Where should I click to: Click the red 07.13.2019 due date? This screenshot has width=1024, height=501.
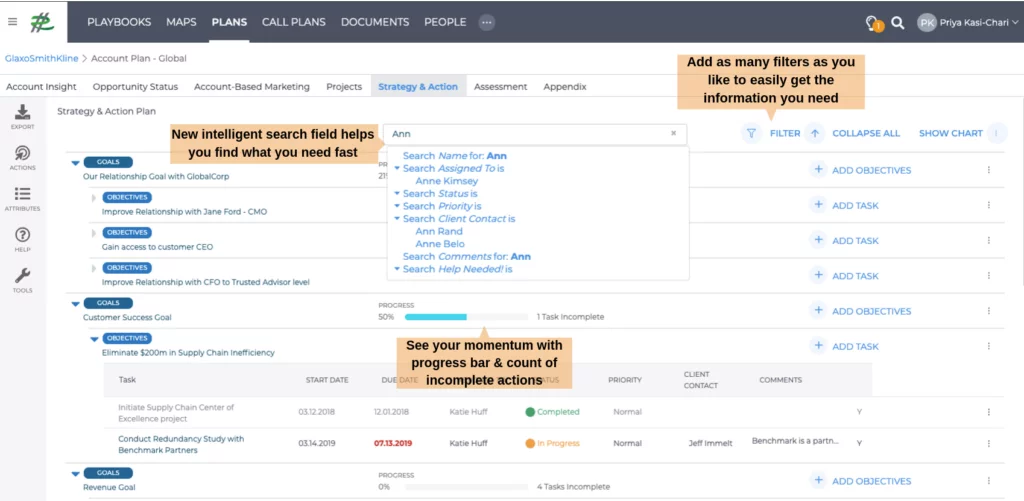tap(393, 443)
